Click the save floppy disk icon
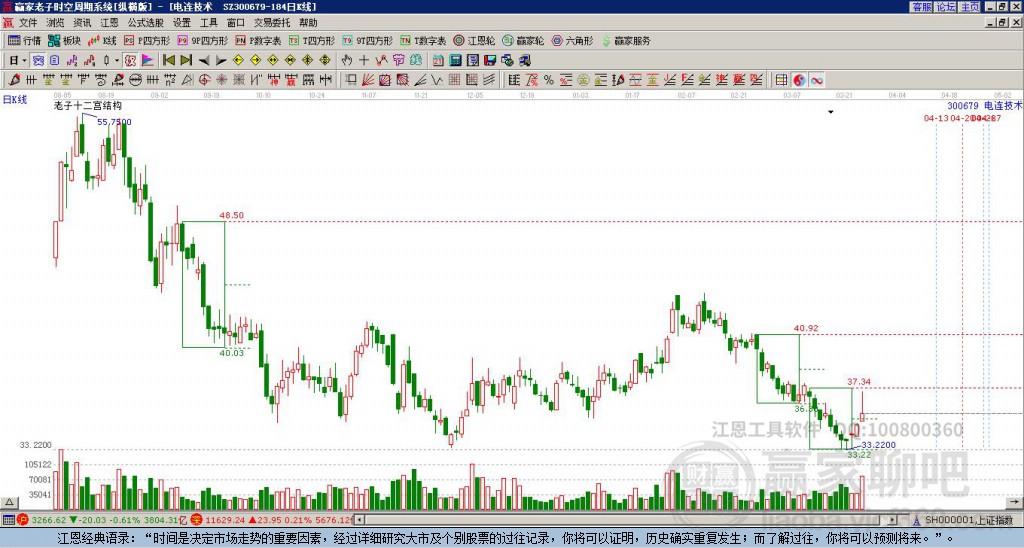The height and width of the screenshot is (548, 1024). click(490, 60)
